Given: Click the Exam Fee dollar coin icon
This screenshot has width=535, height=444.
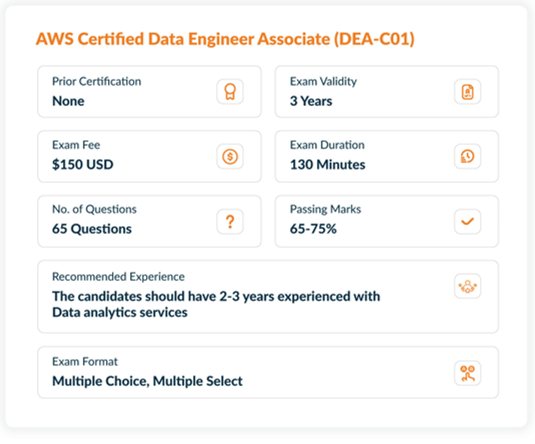Looking at the screenshot, I should 230,157.
